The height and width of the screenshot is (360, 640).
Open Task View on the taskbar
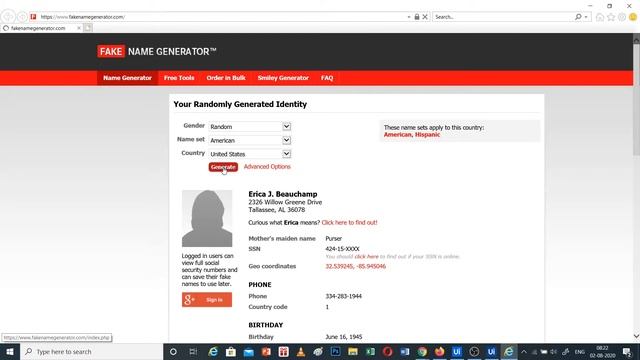point(193,351)
